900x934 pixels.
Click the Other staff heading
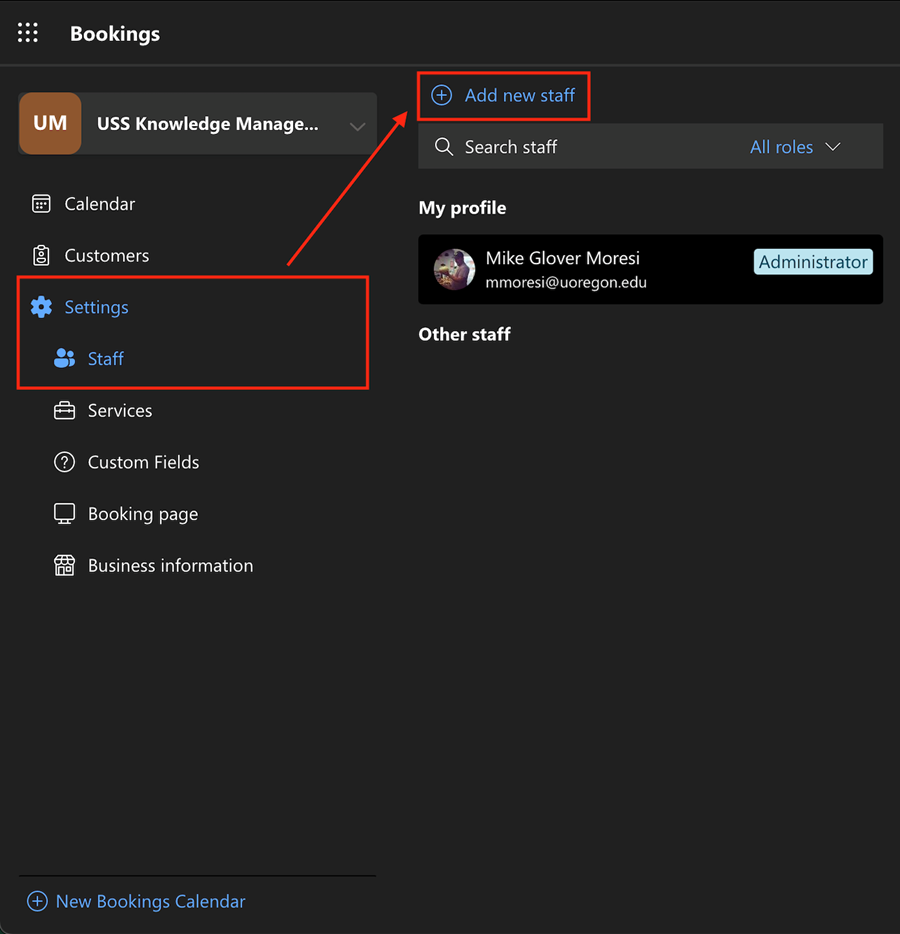(x=465, y=334)
